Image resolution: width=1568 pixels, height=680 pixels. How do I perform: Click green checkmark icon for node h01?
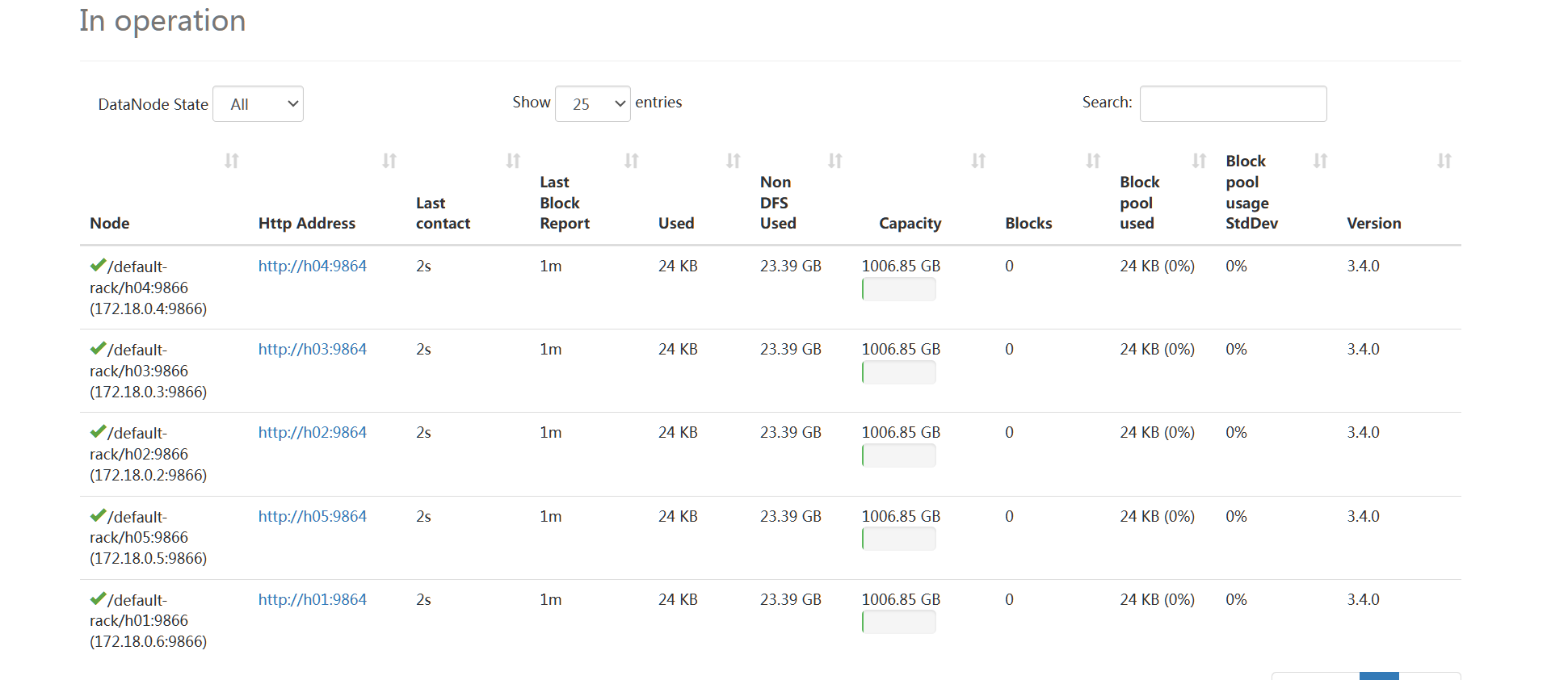[98, 598]
